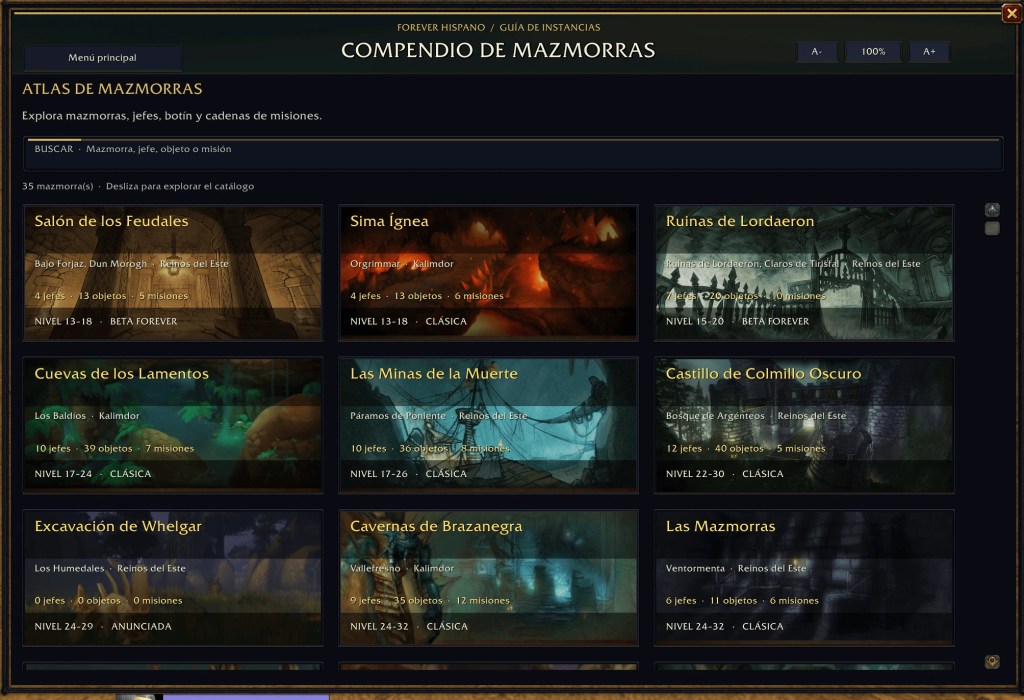
Task: Reset zoom with 100% button
Action: [x=873, y=52]
